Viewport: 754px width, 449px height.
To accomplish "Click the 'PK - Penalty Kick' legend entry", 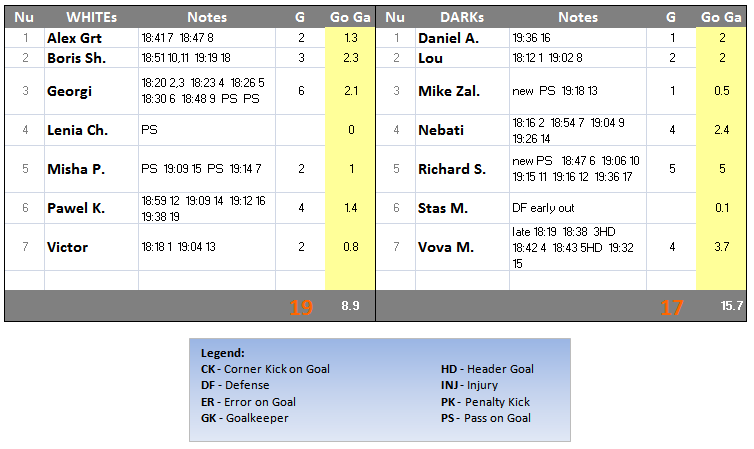I will pos(485,402).
